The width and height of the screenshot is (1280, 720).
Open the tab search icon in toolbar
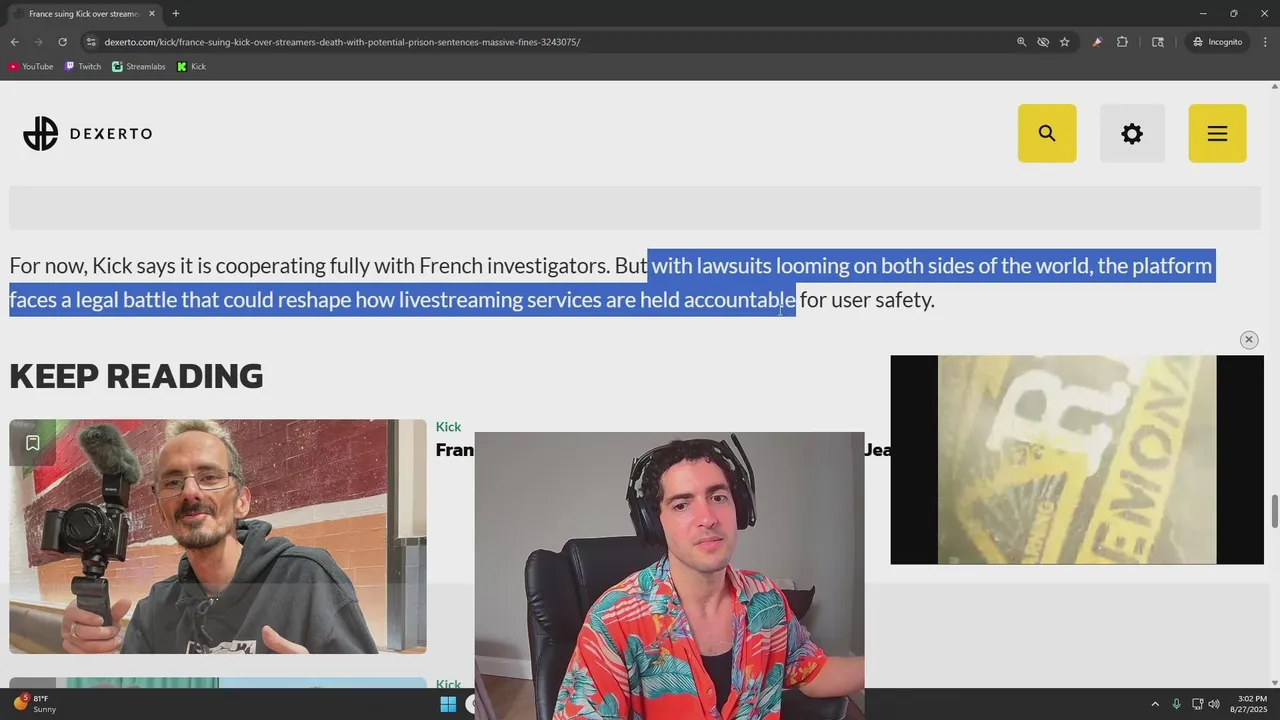click(1158, 42)
